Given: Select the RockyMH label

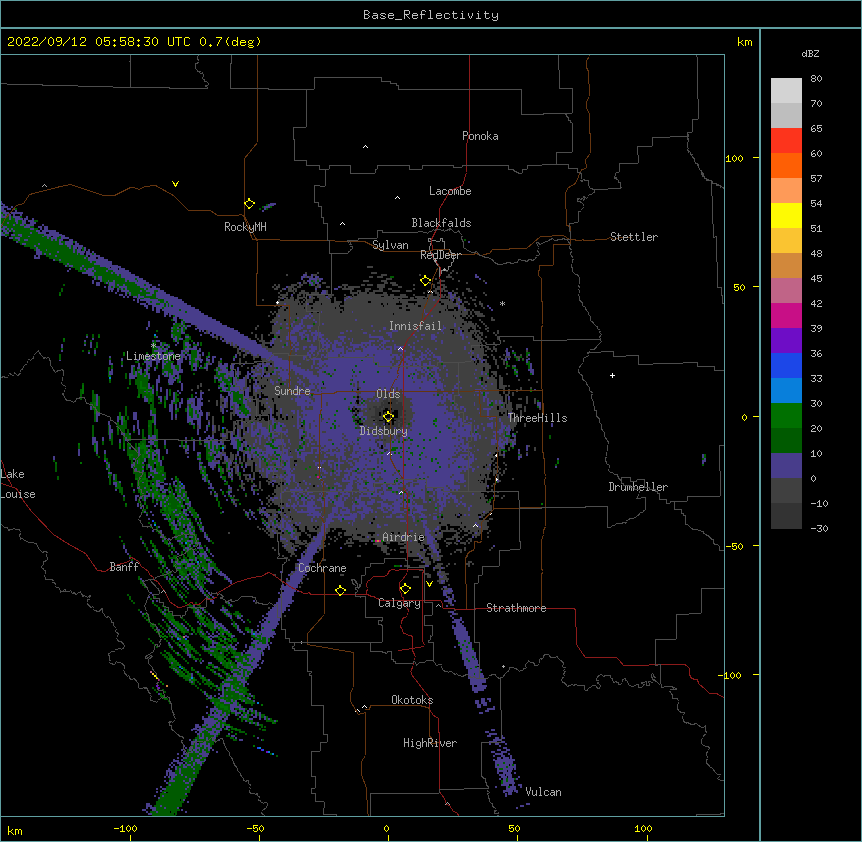Looking at the screenshot, I should [x=245, y=227].
